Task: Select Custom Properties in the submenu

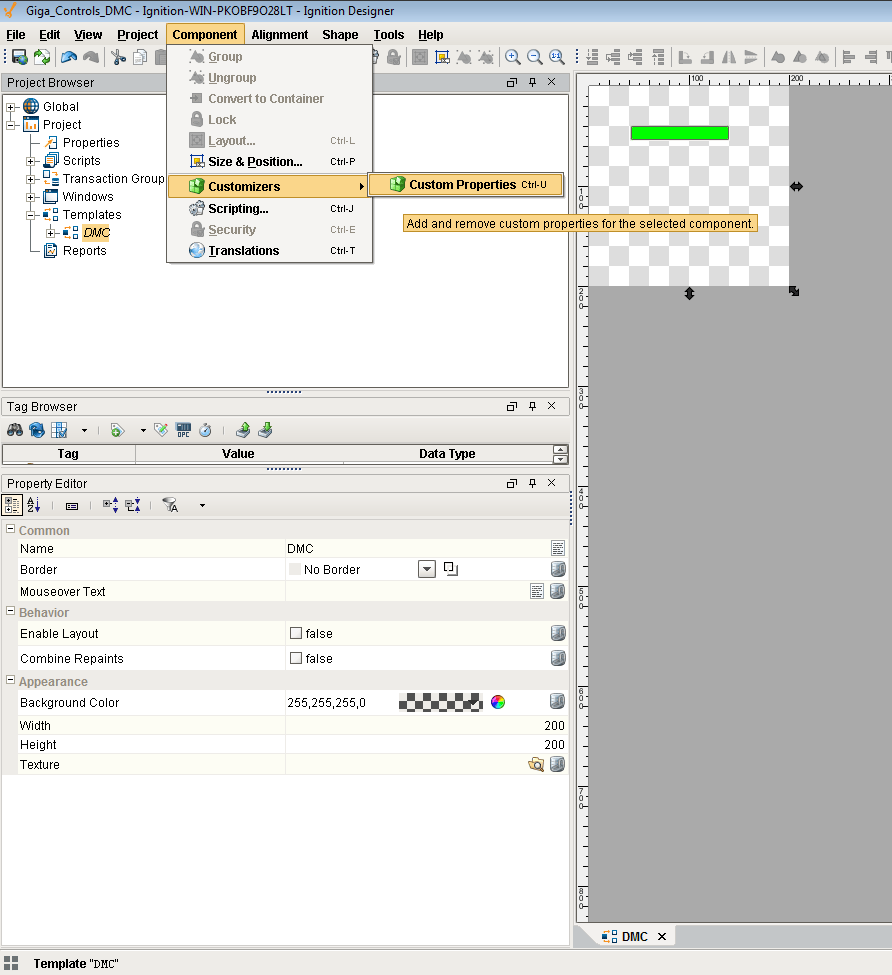Action: [x=462, y=185]
